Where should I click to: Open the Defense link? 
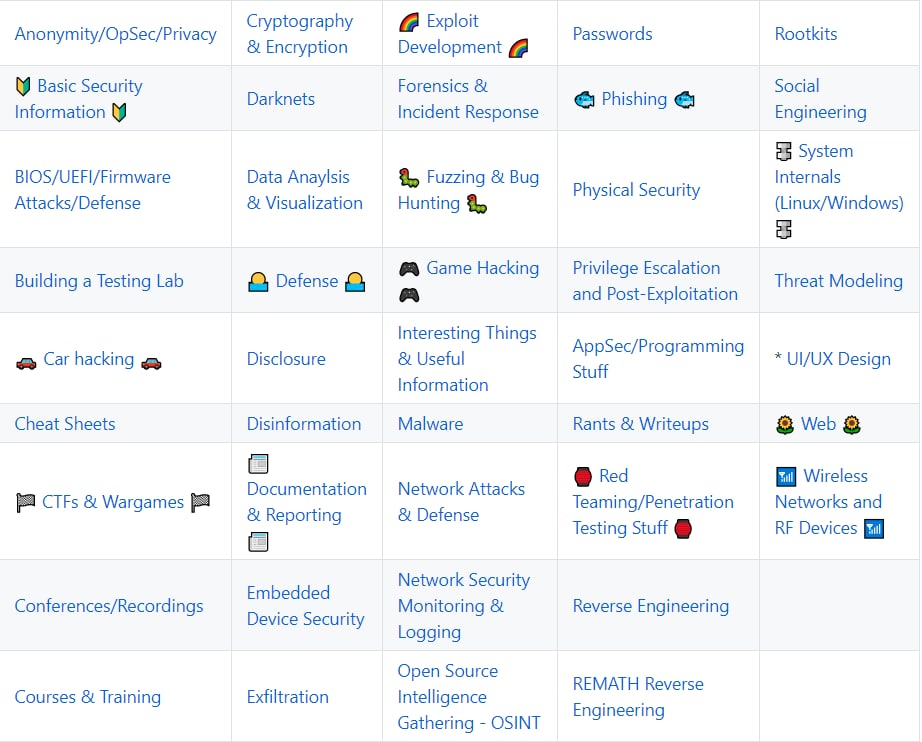click(x=307, y=281)
